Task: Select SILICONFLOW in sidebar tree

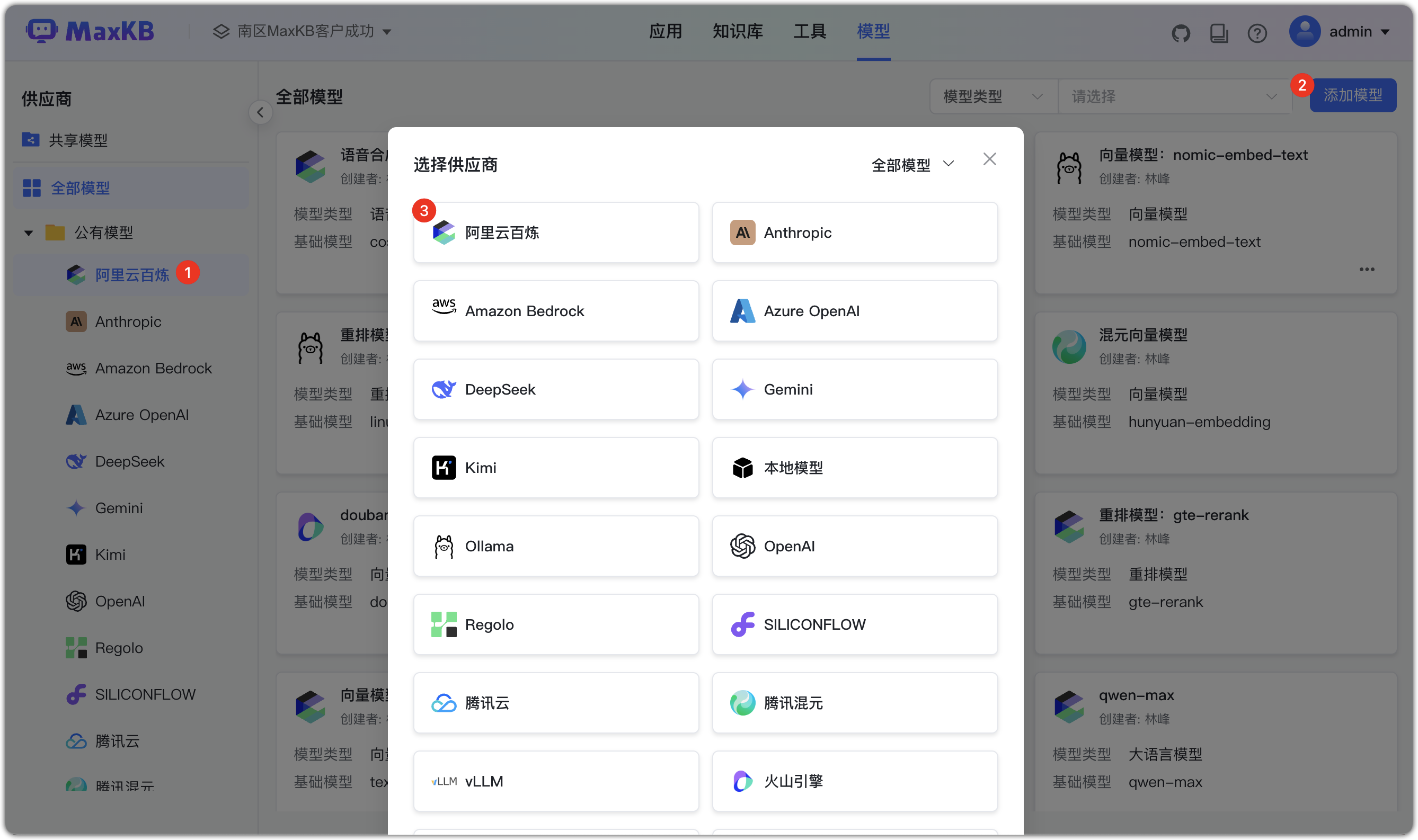Action: tap(130, 694)
